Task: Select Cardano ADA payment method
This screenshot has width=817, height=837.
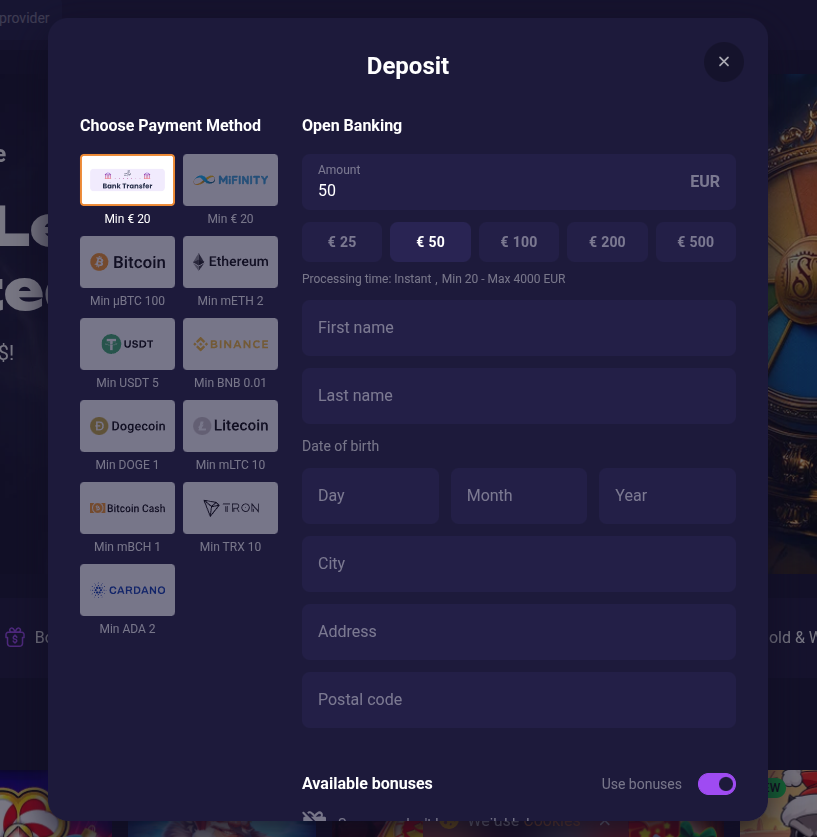Action: (x=127, y=590)
